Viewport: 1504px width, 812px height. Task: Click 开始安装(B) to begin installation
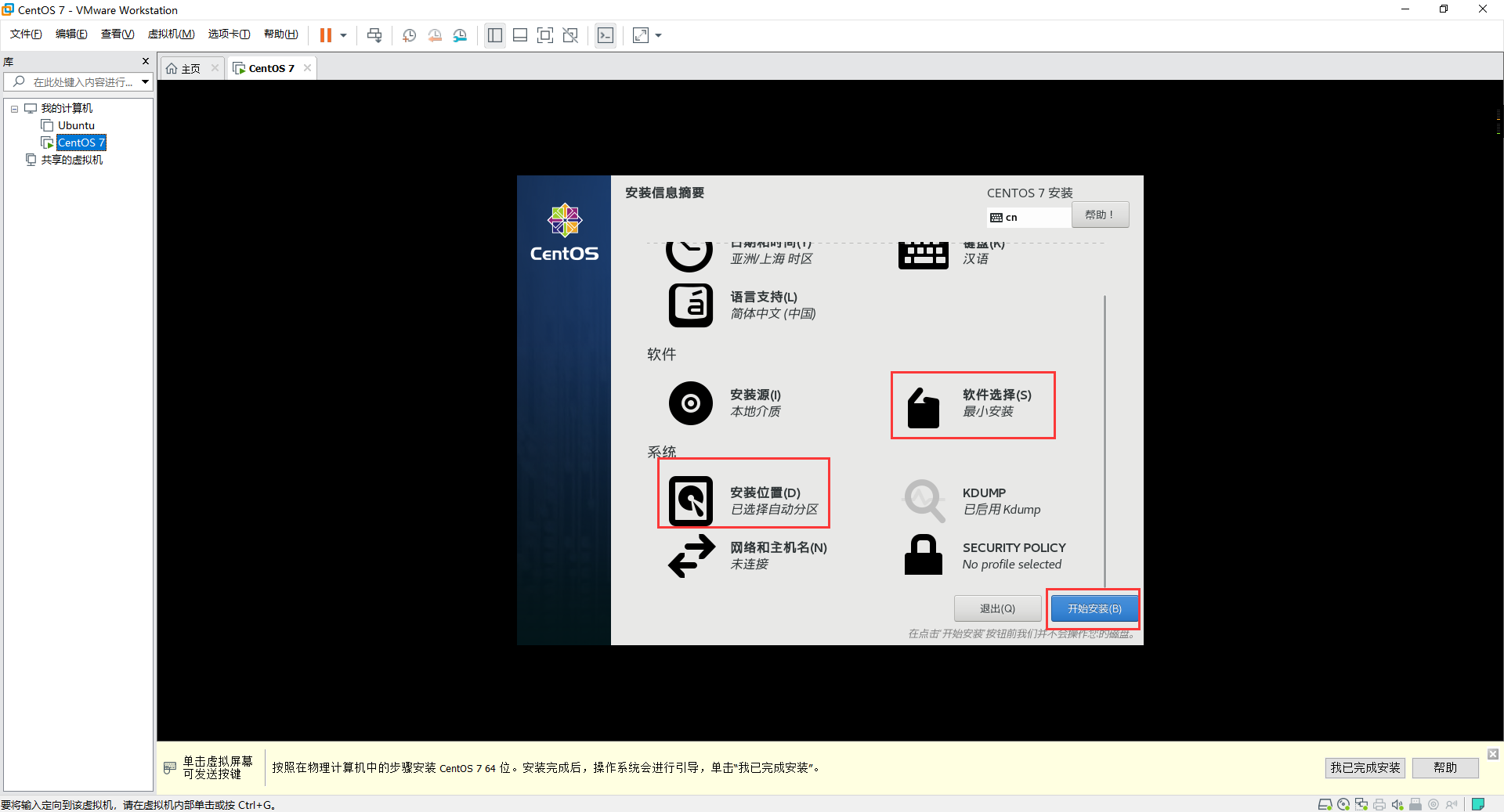pos(1094,608)
